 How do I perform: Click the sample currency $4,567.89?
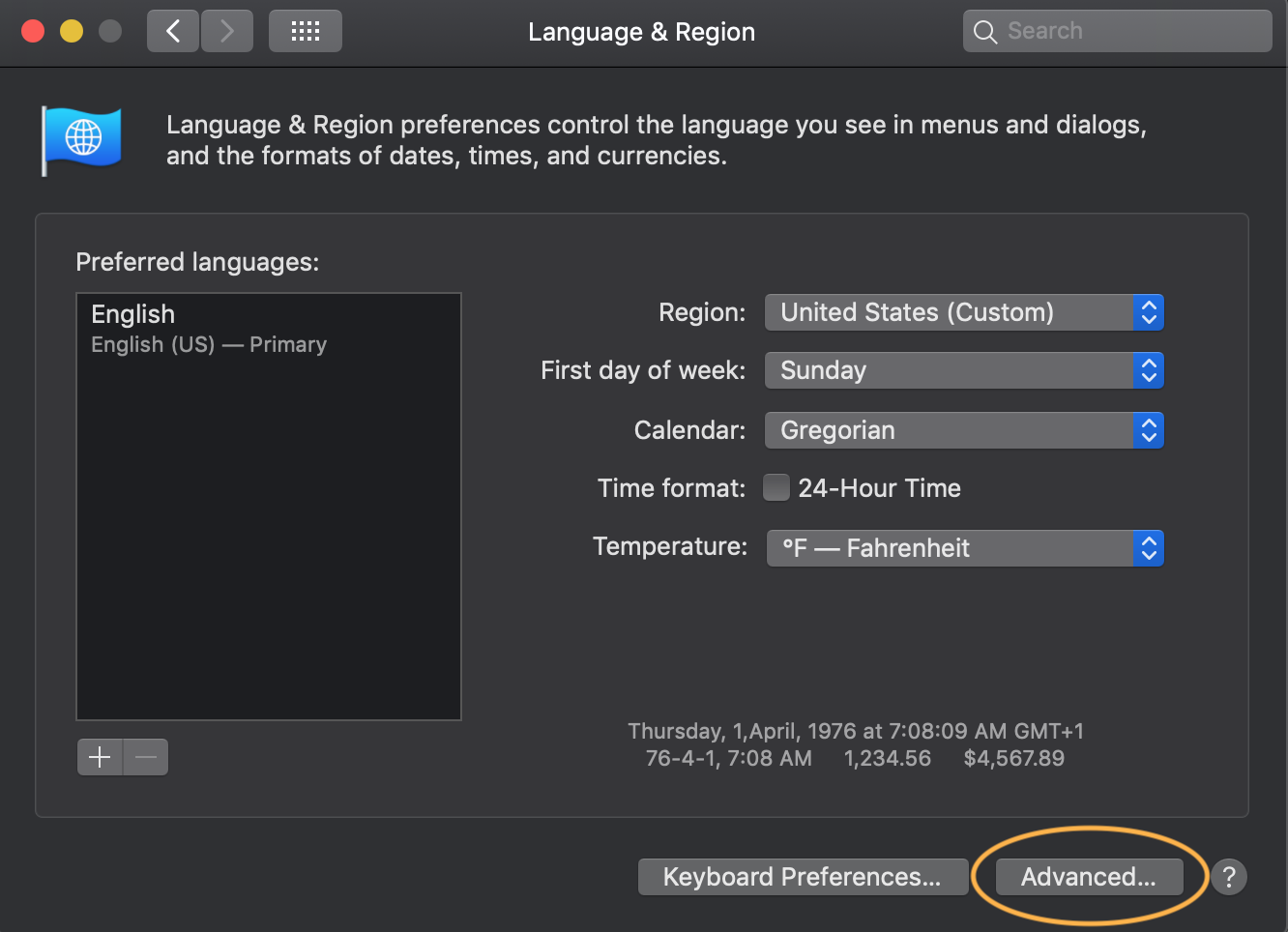click(1013, 758)
